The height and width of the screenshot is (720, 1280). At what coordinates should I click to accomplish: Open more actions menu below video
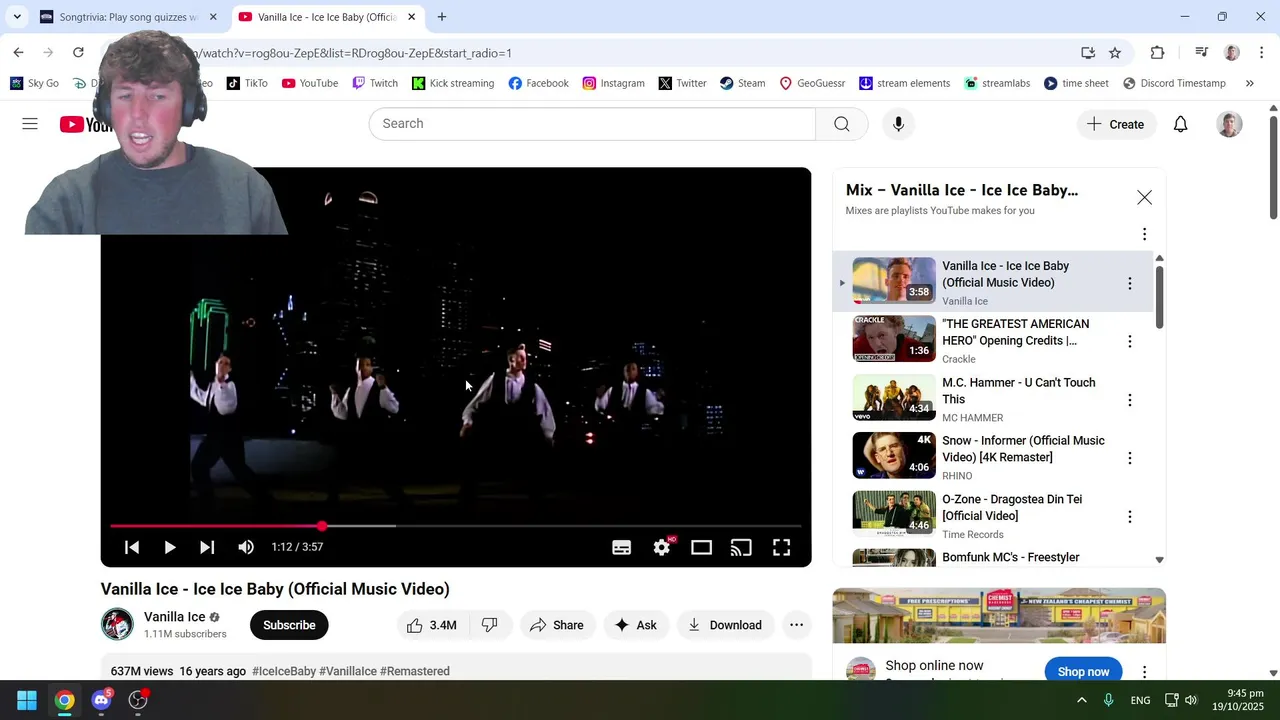(x=796, y=625)
